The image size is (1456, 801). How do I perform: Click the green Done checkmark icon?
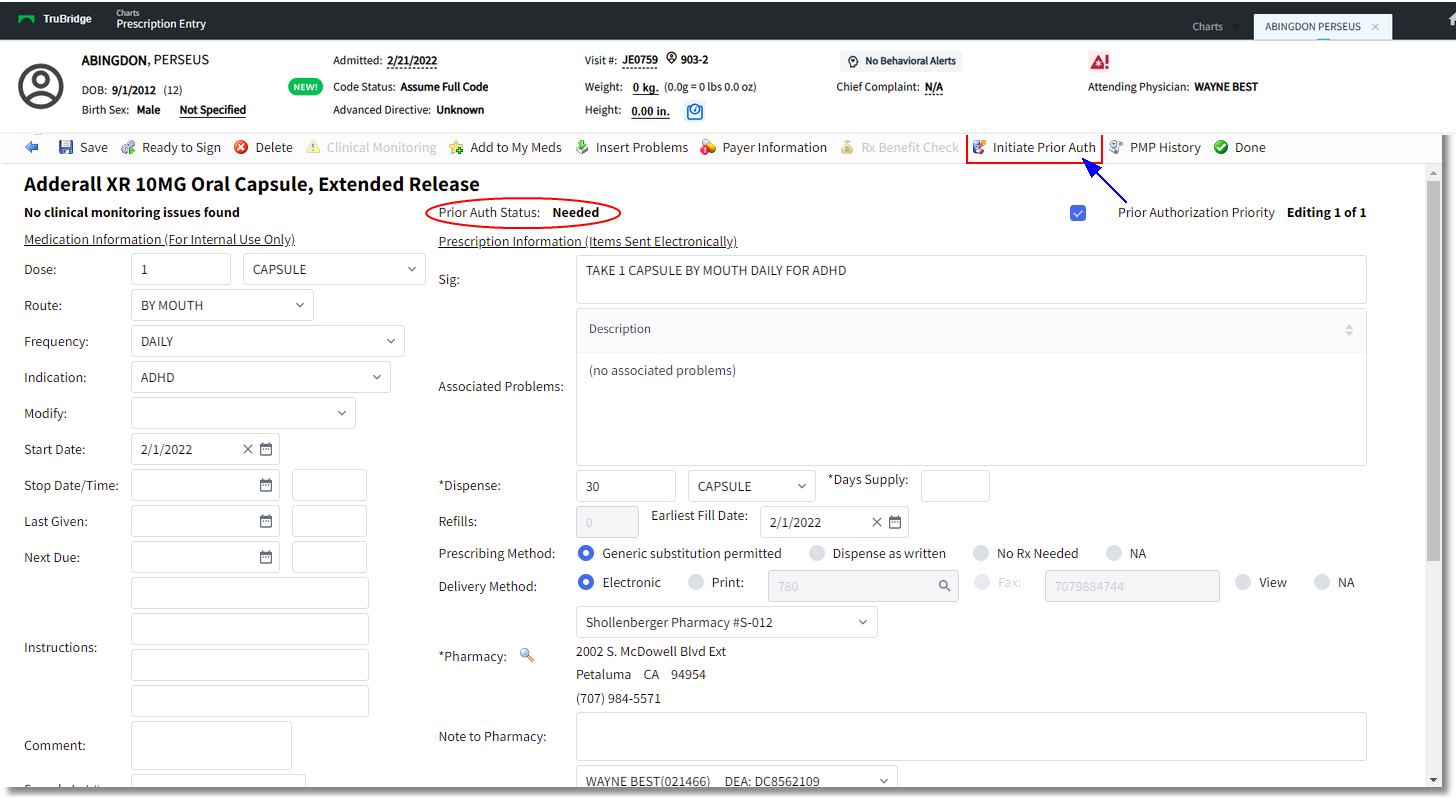pos(1221,147)
